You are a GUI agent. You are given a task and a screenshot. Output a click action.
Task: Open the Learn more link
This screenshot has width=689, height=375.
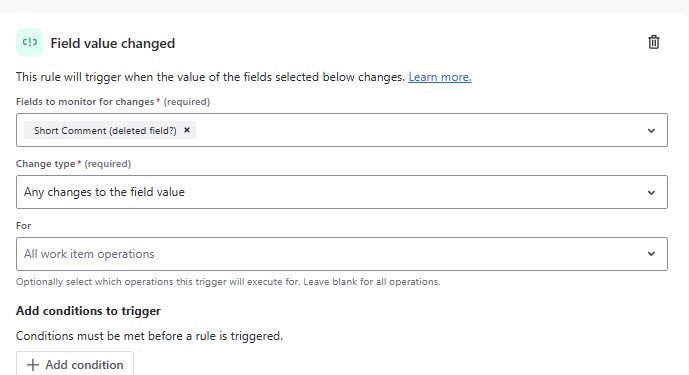click(440, 77)
